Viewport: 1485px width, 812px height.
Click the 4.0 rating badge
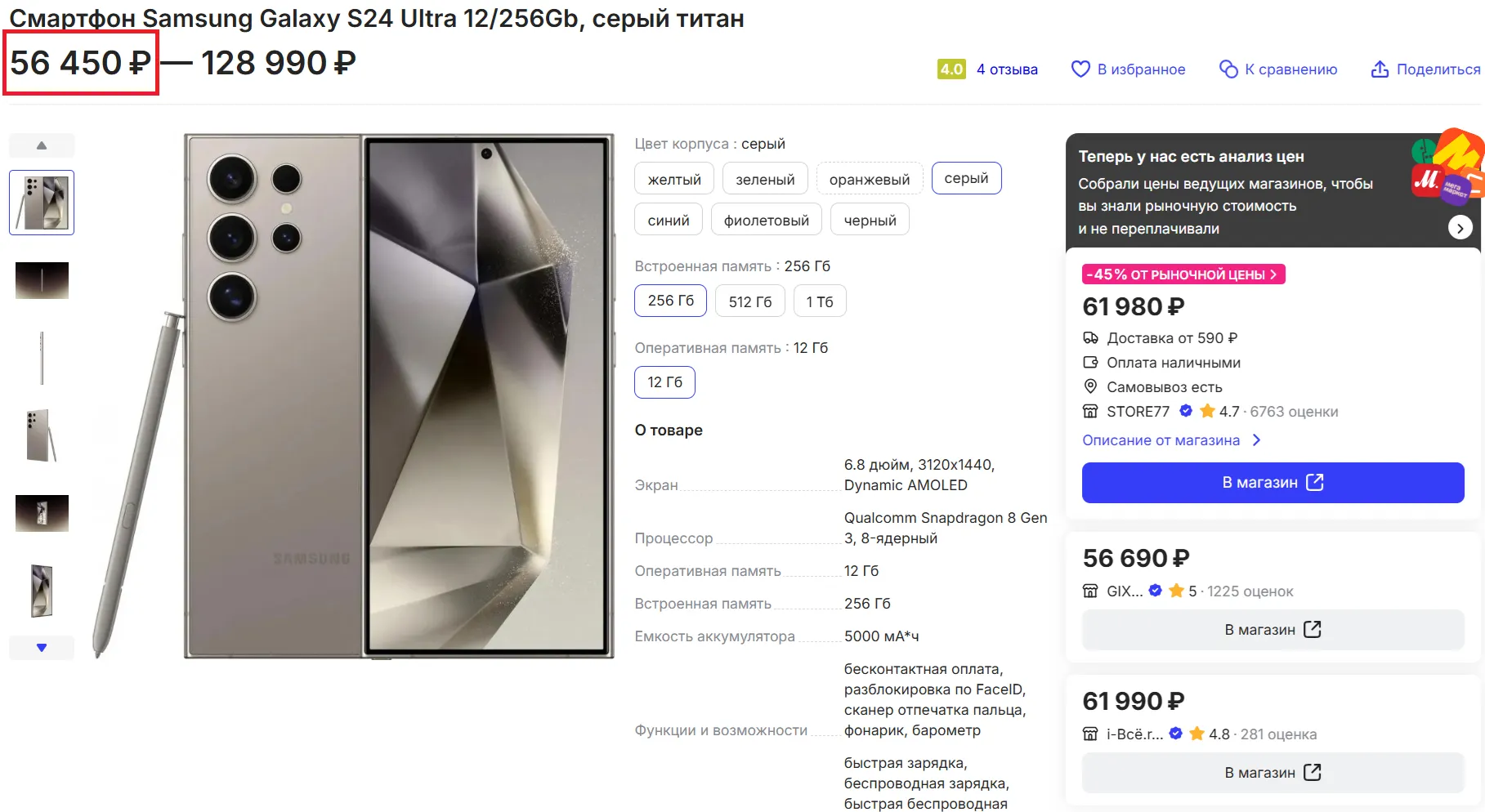951,69
